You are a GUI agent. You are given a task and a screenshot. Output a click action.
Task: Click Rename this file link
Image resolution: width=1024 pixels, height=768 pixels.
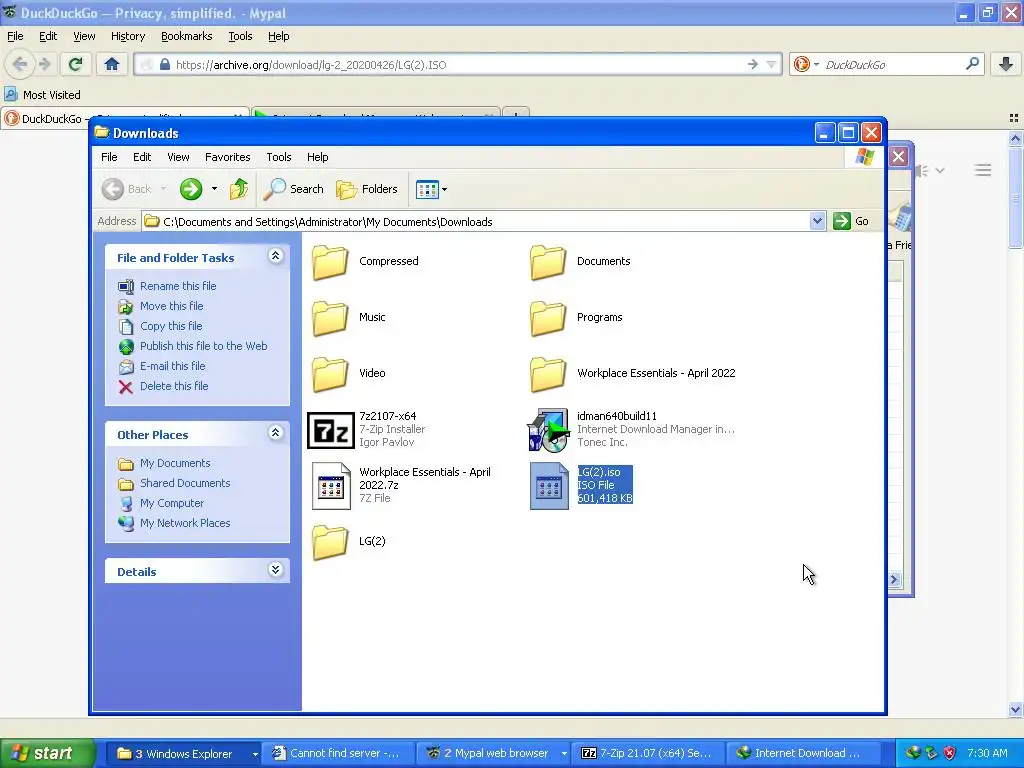pyautogui.click(x=178, y=286)
